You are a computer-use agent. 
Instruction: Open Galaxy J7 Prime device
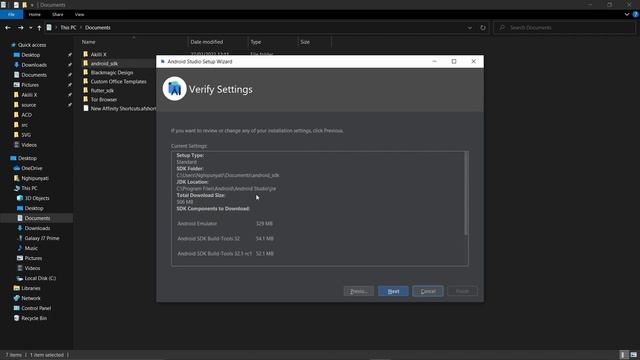(42, 238)
